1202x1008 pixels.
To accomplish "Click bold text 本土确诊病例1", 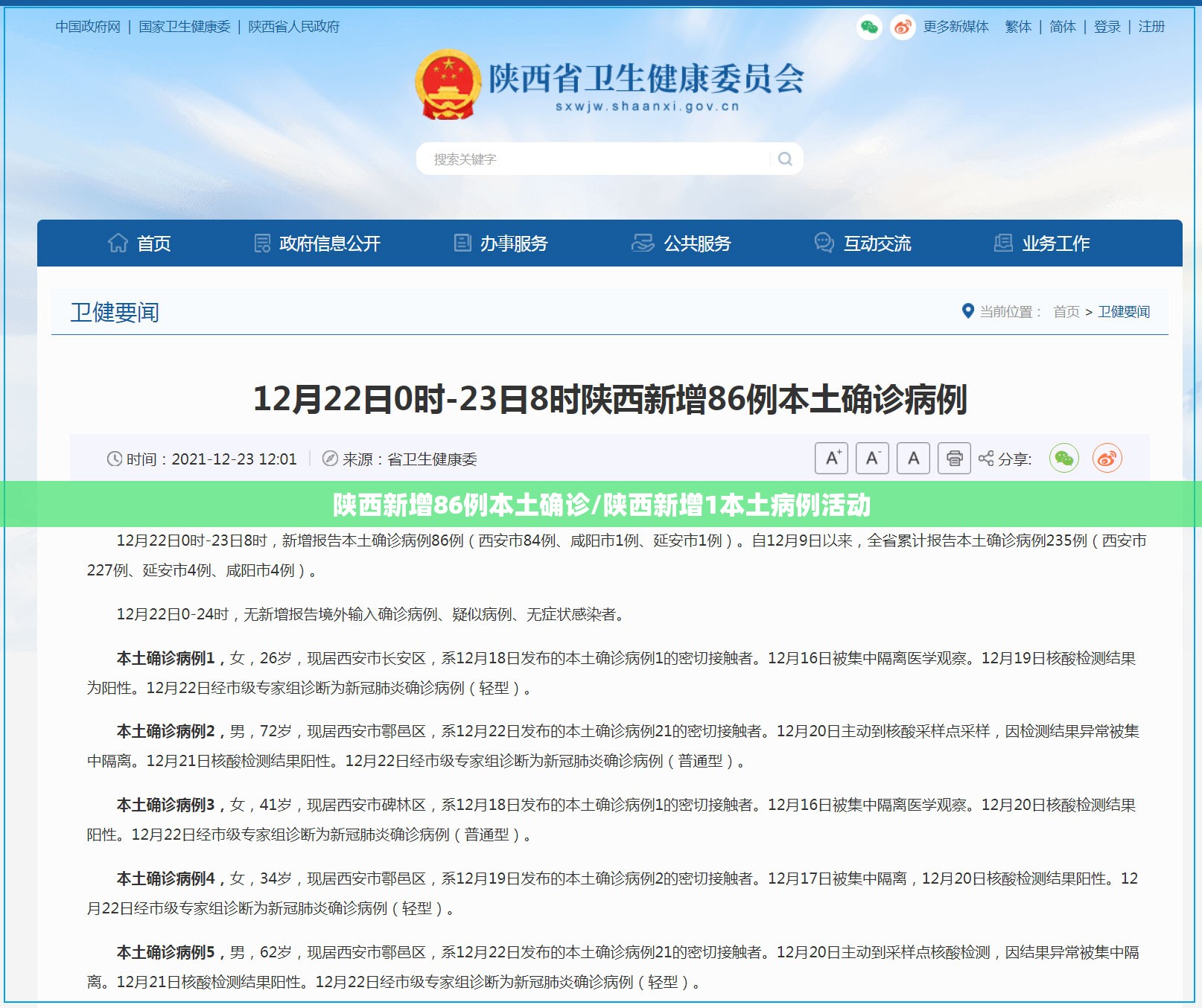I will point(165,658).
